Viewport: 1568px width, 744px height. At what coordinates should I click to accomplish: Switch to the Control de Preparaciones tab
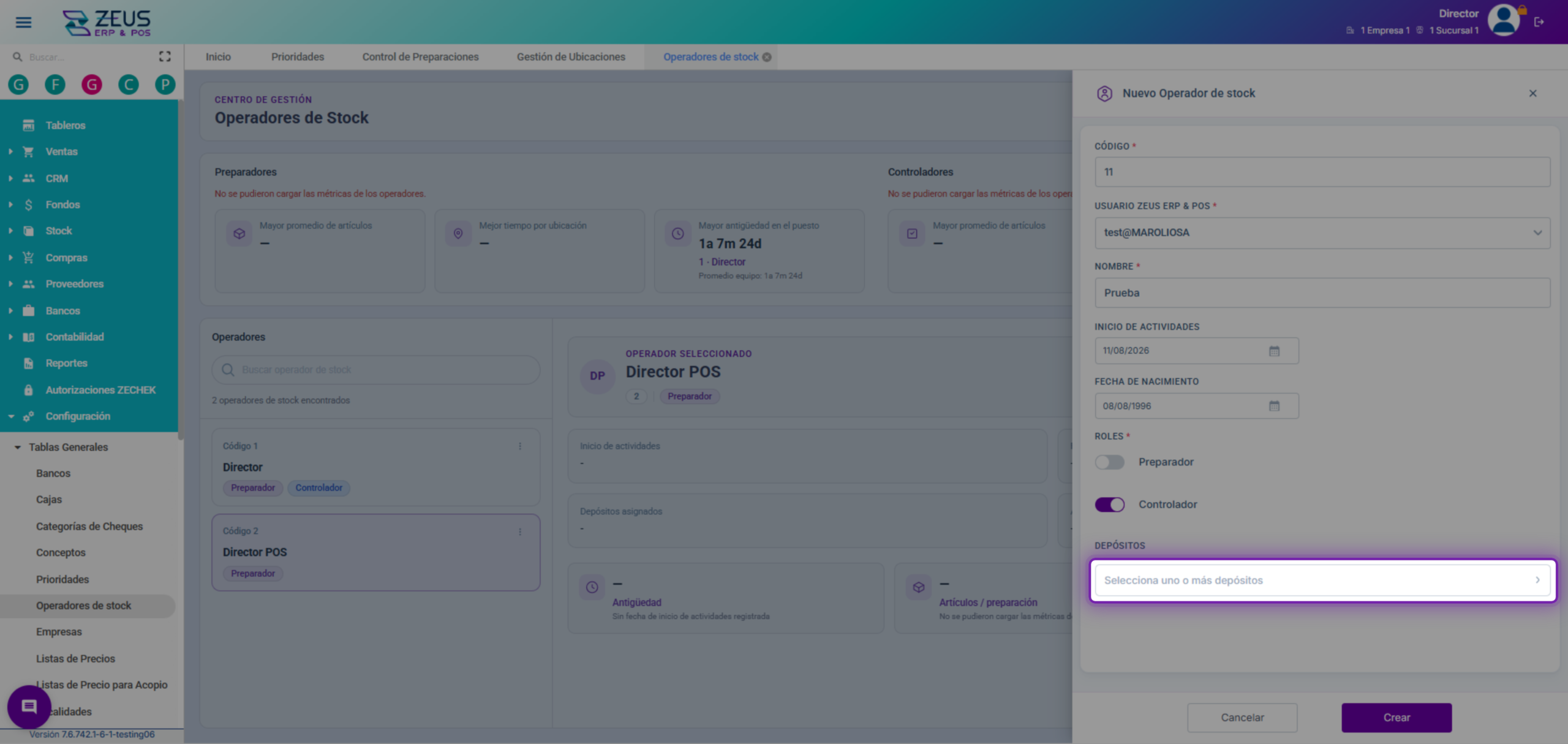click(x=420, y=57)
